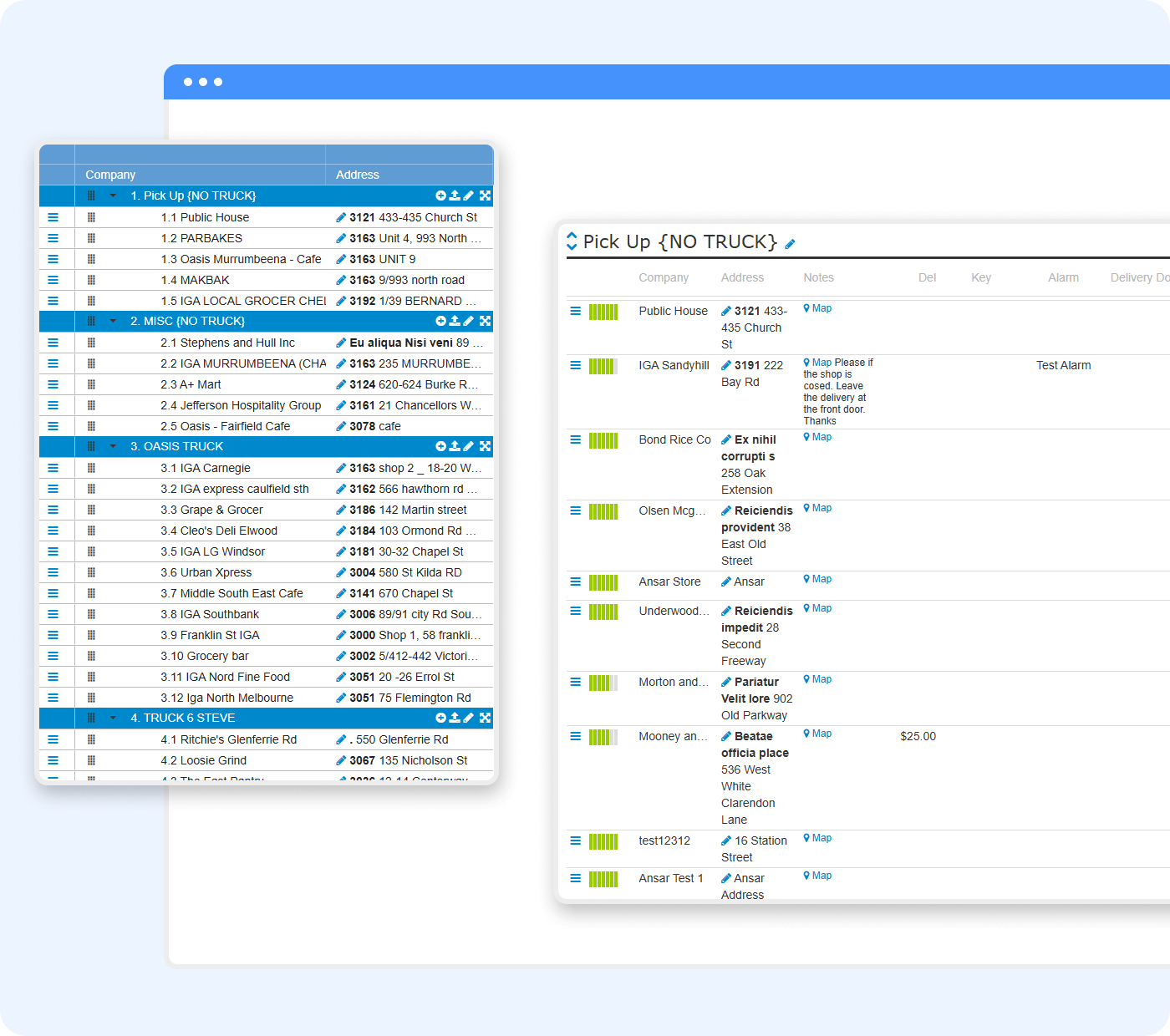The width and height of the screenshot is (1170, 1036).
Task: Collapse the 4. TRUCK 6 STEVE group
Action: [x=113, y=718]
